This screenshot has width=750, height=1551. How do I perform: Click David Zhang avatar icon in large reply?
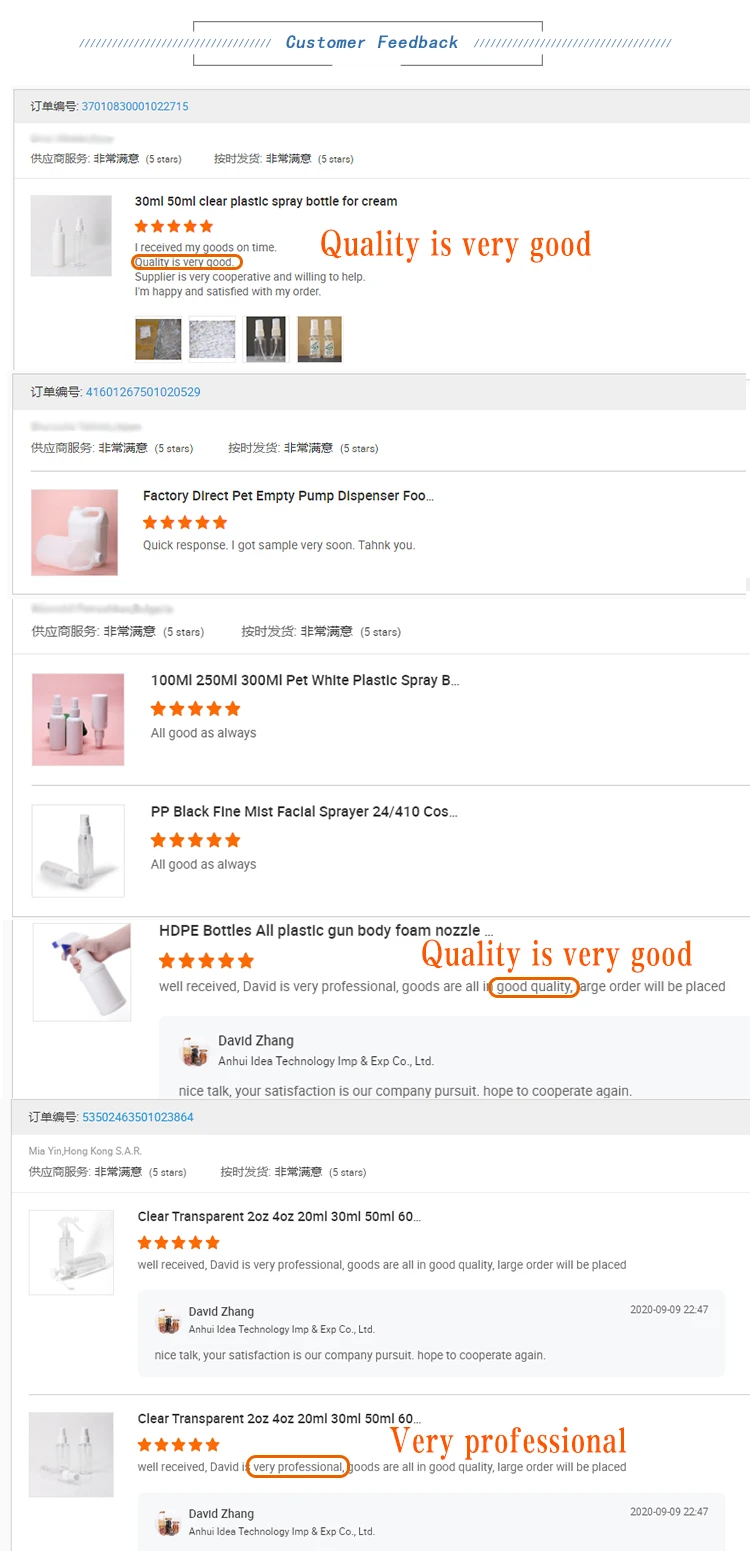[194, 1051]
